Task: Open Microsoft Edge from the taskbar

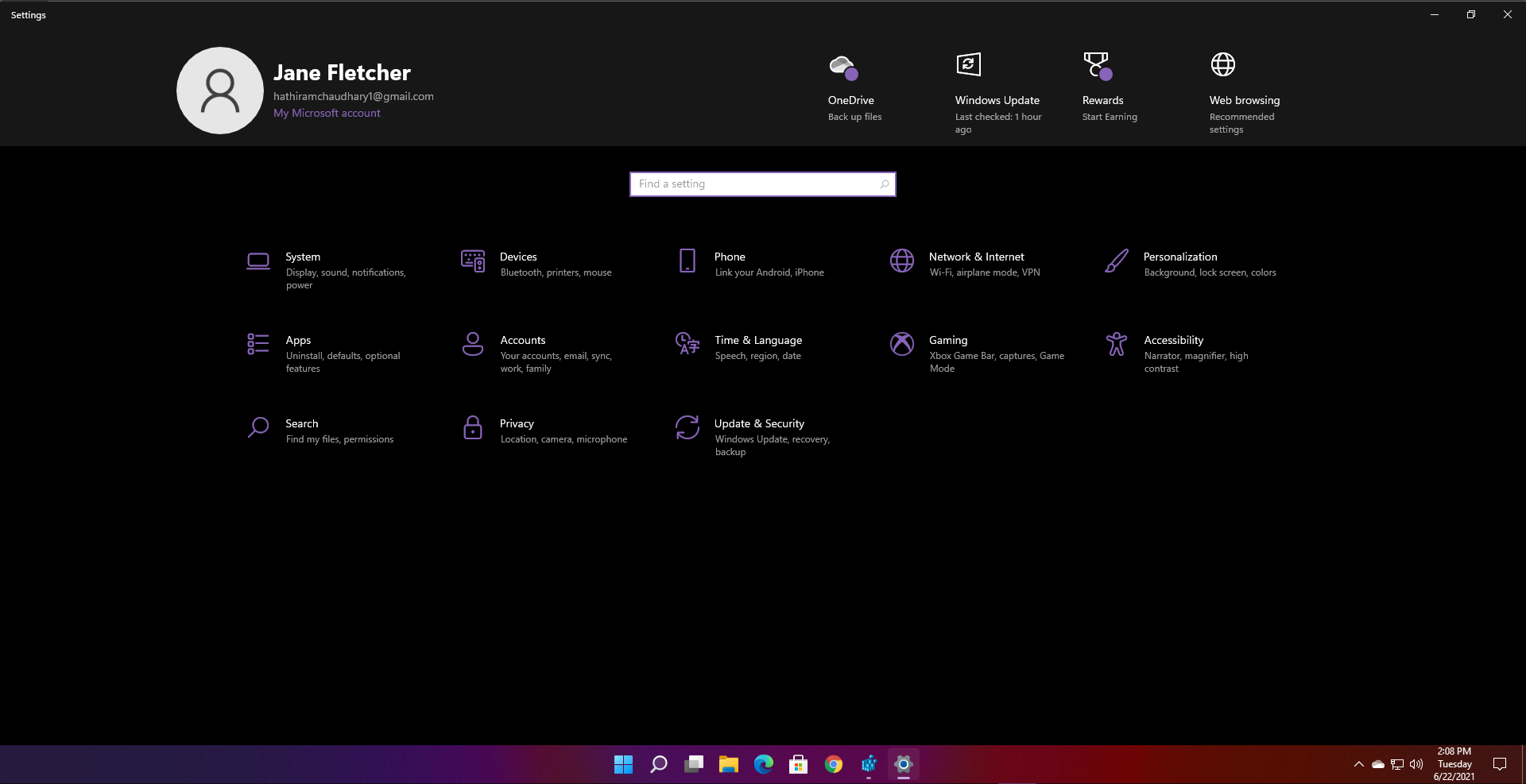Action: (764, 764)
